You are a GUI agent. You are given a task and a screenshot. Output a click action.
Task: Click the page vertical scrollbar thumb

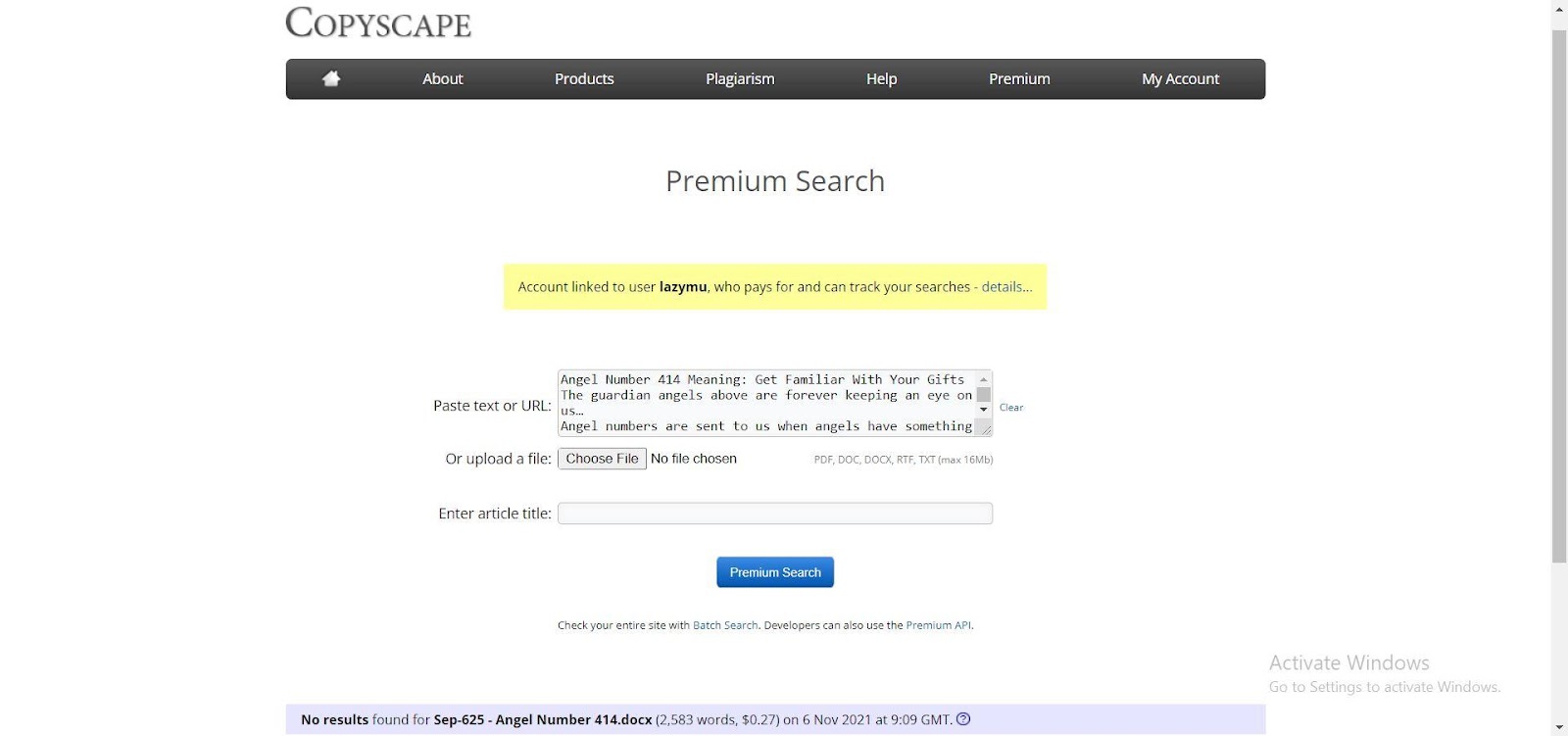pos(1559,296)
